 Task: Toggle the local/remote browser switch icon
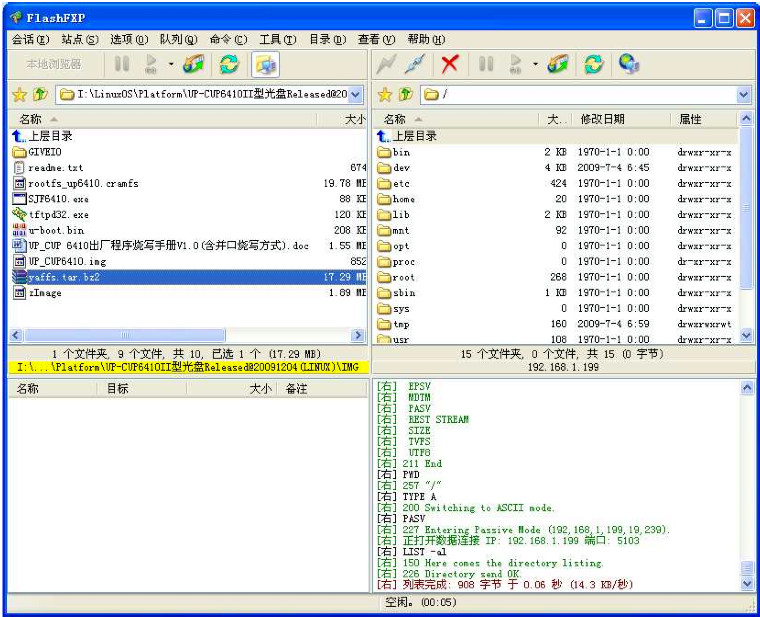coord(265,64)
